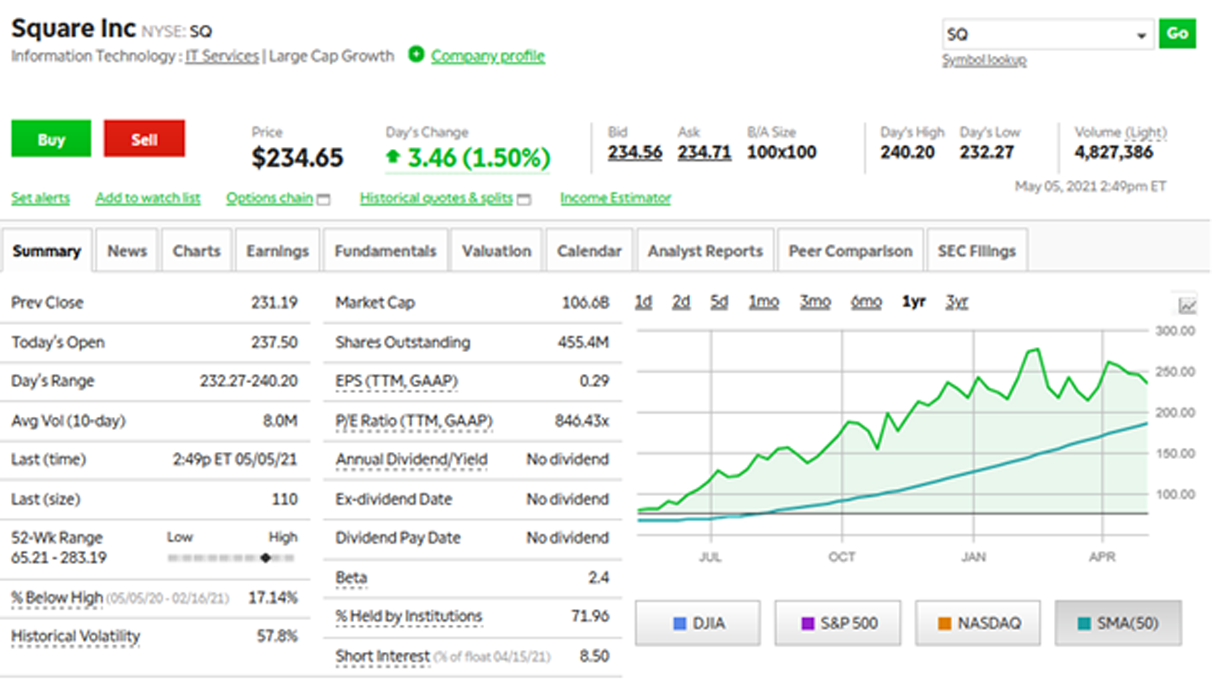Click the Set alerts link
1212x691 pixels.
pos(41,198)
